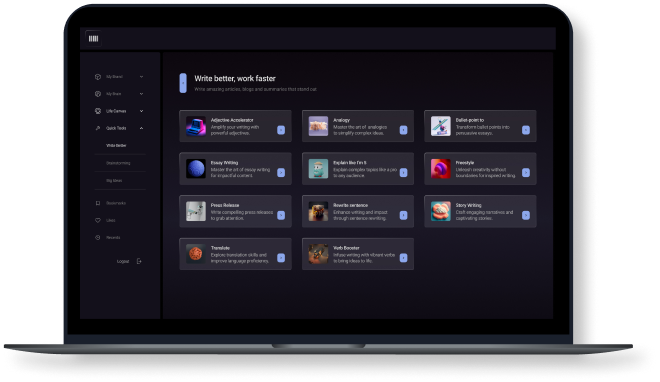Click the Essay Writing blue sphere thumbnail
The height and width of the screenshot is (382, 660).
[x=196, y=169]
